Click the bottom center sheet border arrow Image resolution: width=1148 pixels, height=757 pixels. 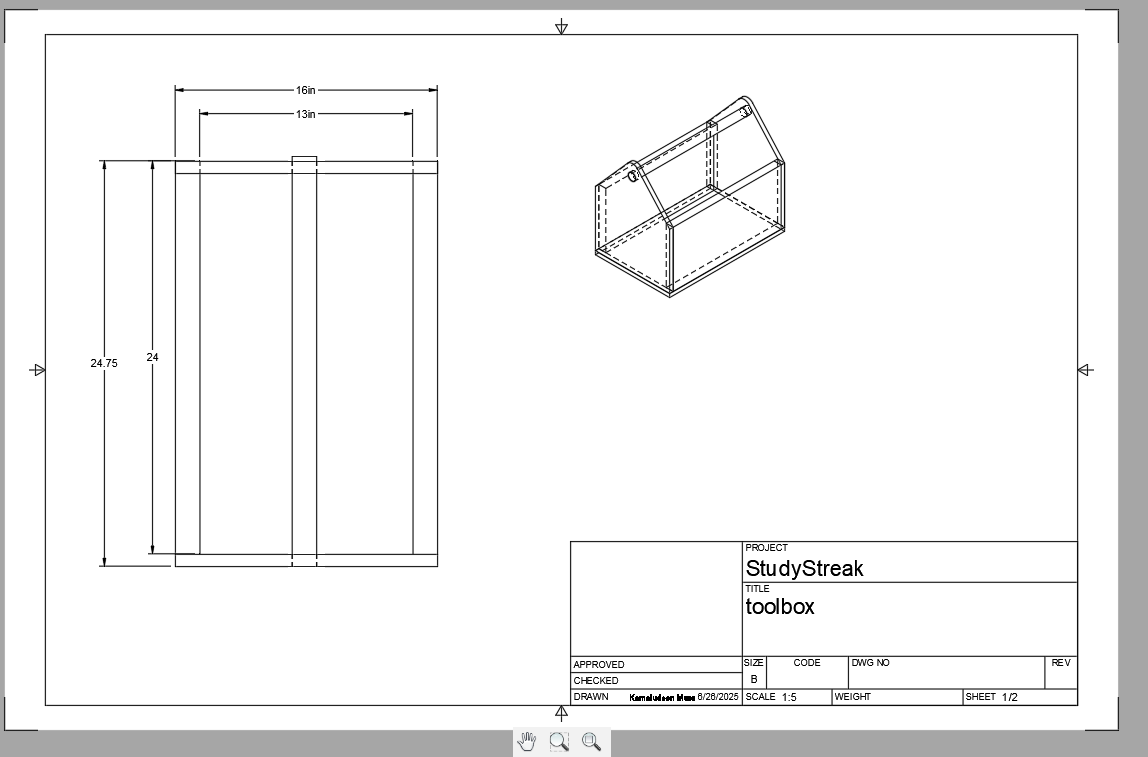click(x=561, y=713)
